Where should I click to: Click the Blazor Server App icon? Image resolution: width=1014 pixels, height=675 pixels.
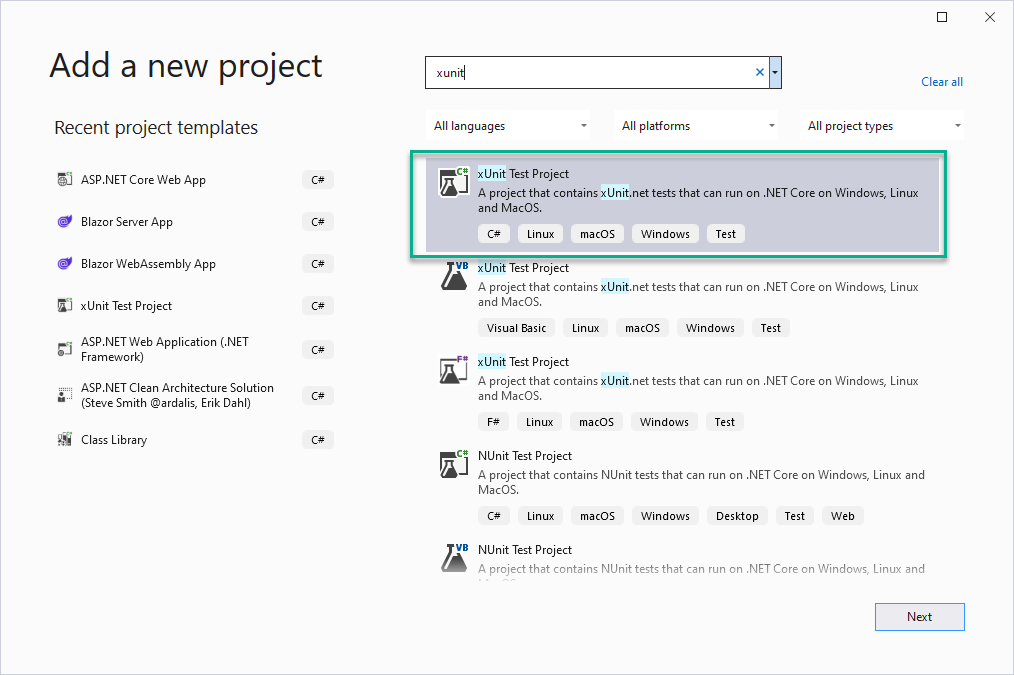point(66,221)
